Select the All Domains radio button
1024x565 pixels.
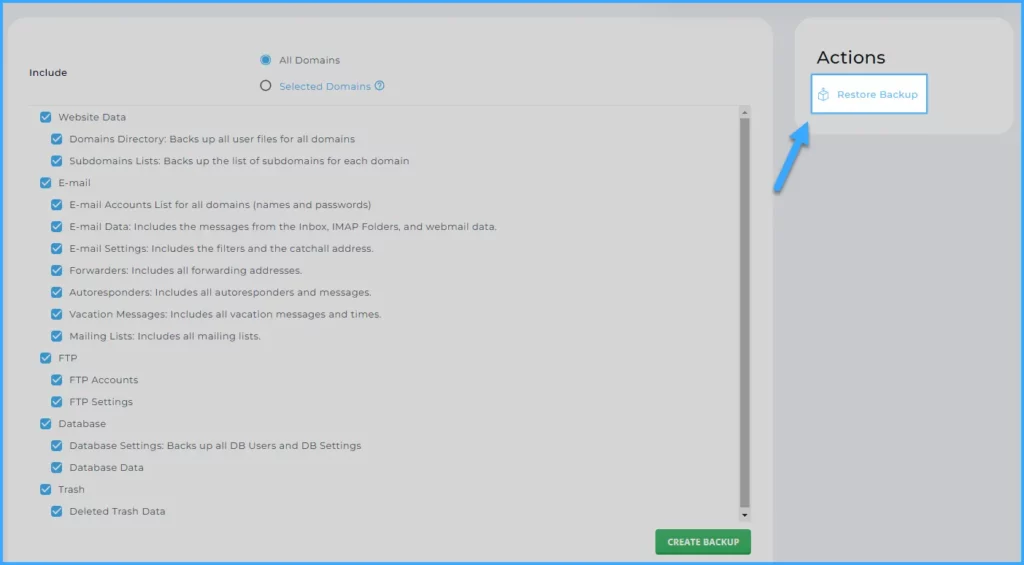click(x=266, y=60)
